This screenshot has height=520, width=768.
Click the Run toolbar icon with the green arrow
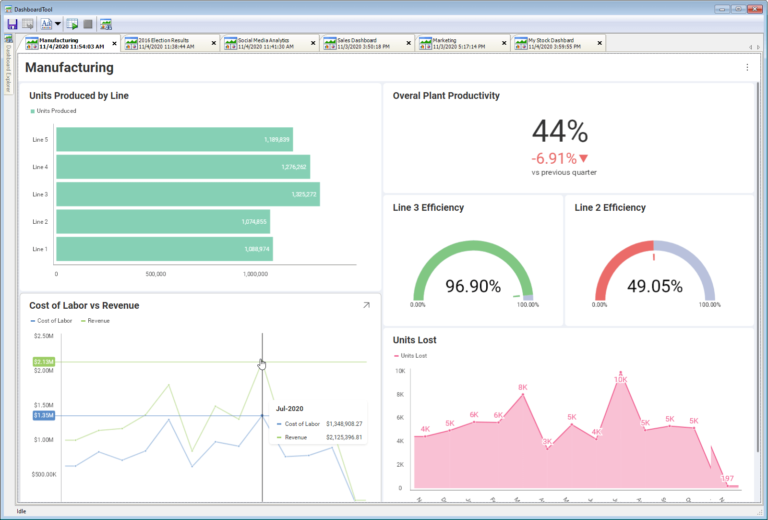pos(72,24)
